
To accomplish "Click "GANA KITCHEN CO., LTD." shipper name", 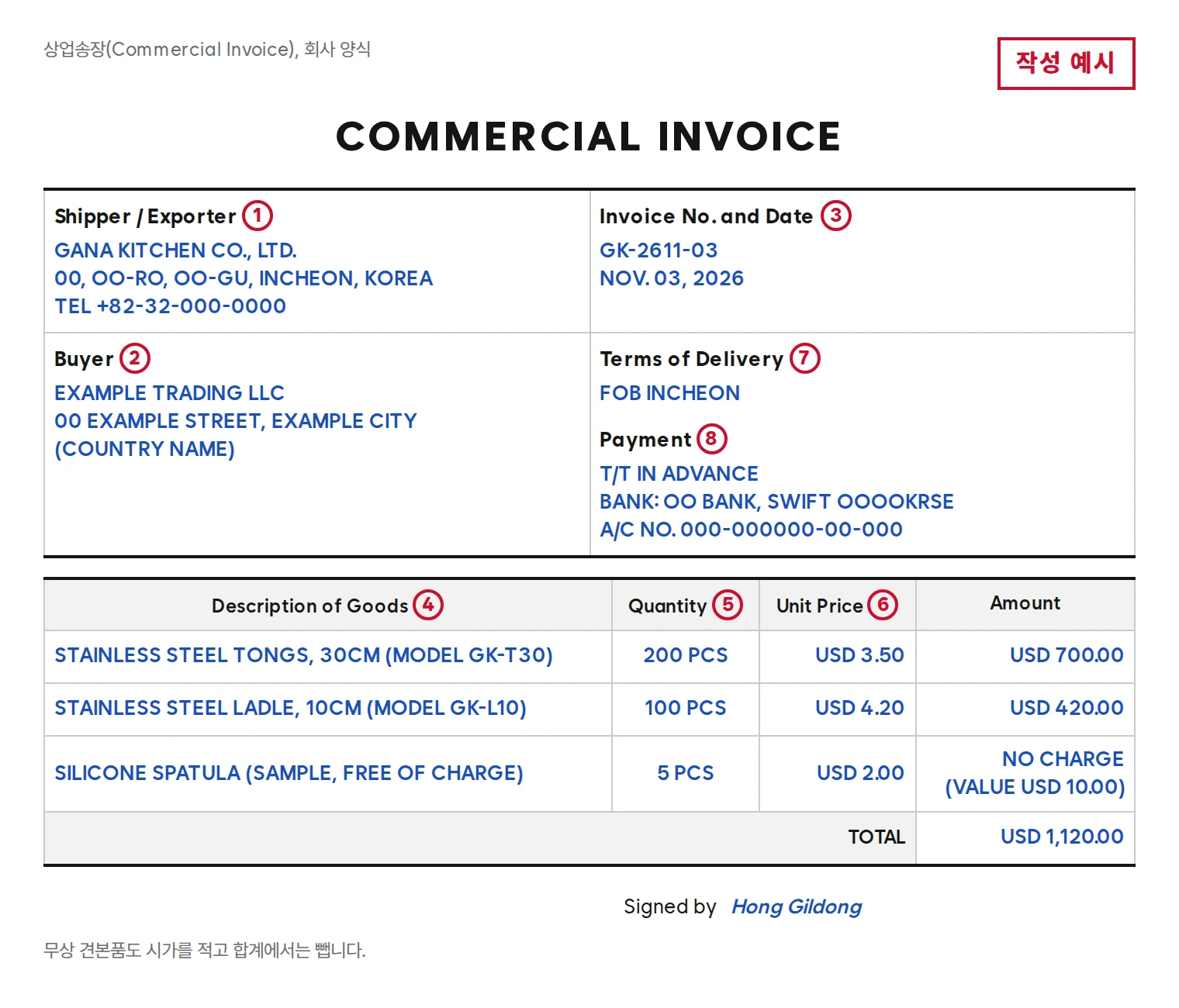I will (x=175, y=250).
